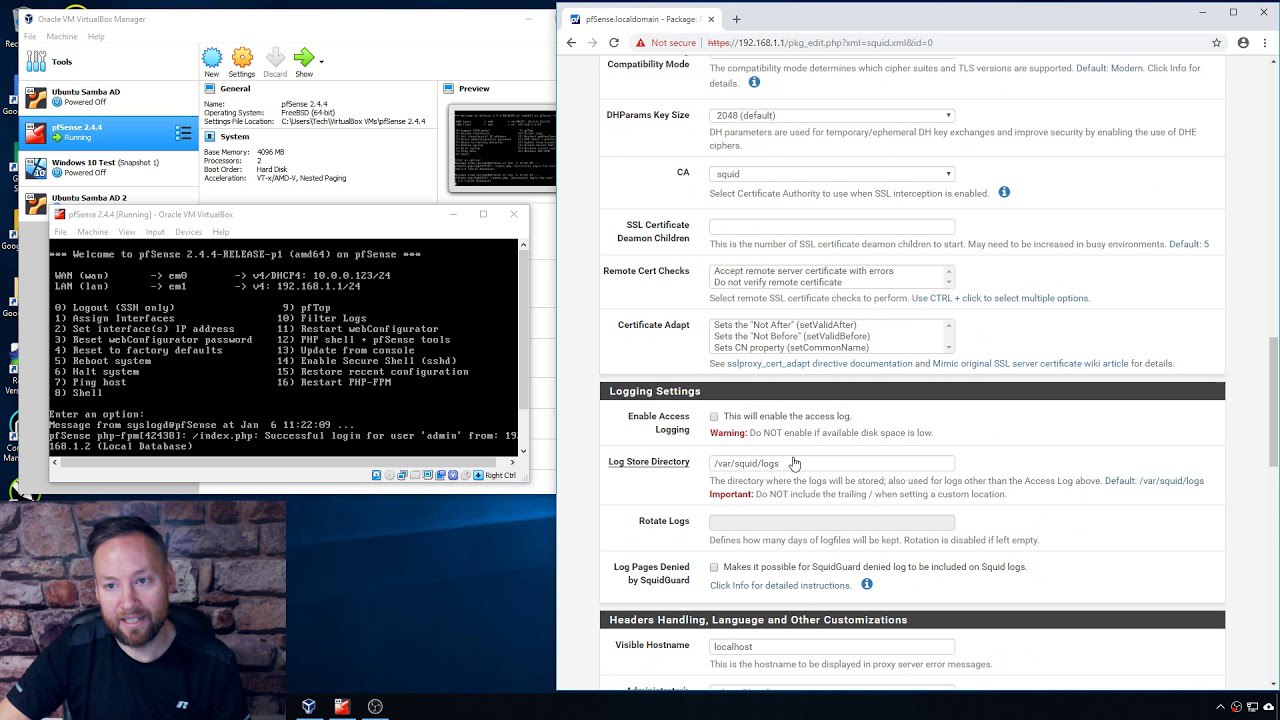Click the New VM toolbar icon
This screenshot has height=720, width=1280.
(212, 57)
